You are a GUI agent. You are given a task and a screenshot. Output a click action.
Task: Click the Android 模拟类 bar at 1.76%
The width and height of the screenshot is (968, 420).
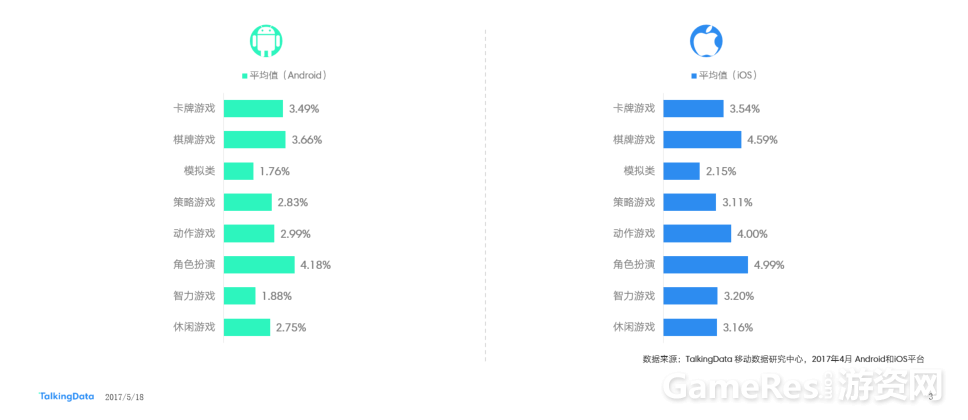[238, 171]
